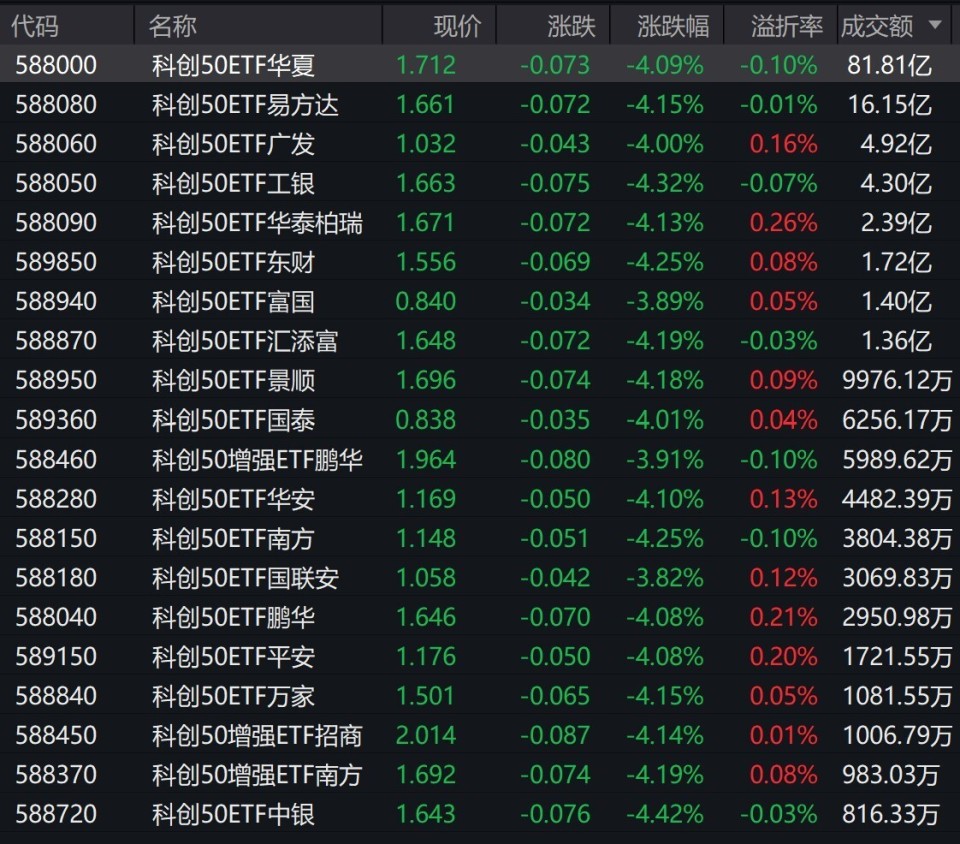960x844 pixels.
Task: Click the code 588060
Action: 56,144
